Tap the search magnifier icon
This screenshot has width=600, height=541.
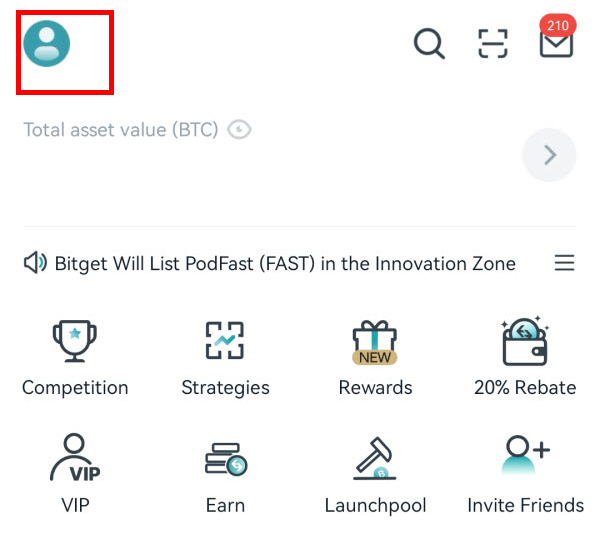(429, 44)
